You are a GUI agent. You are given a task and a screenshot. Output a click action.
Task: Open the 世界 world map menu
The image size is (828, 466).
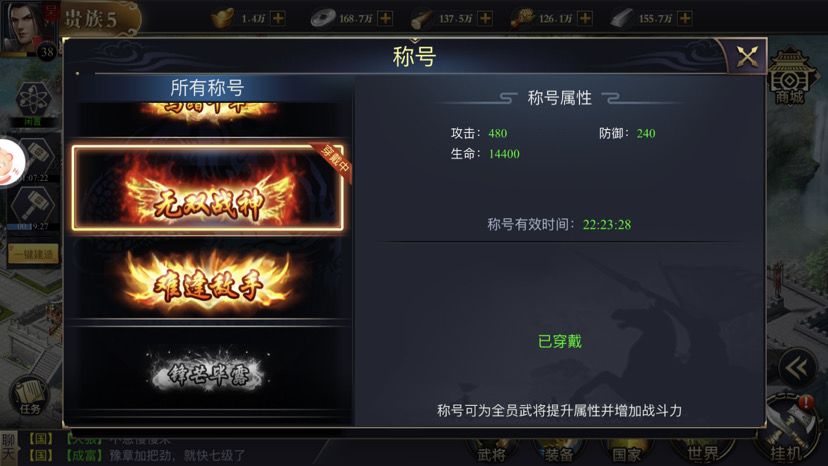pyautogui.click(x=703, y=452)
